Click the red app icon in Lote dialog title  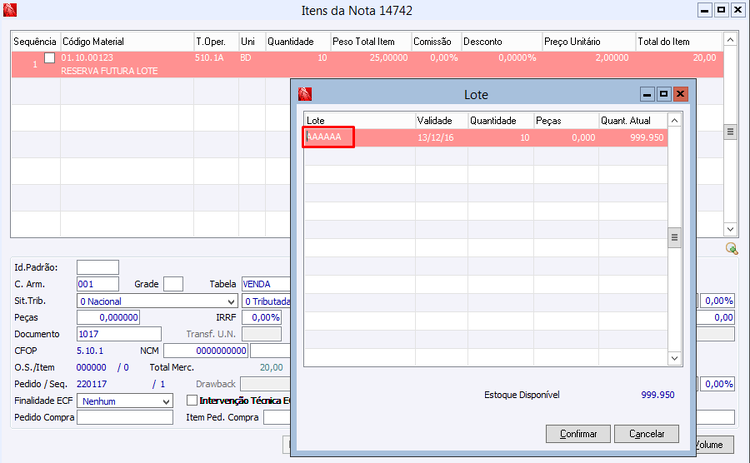[305, 94]
